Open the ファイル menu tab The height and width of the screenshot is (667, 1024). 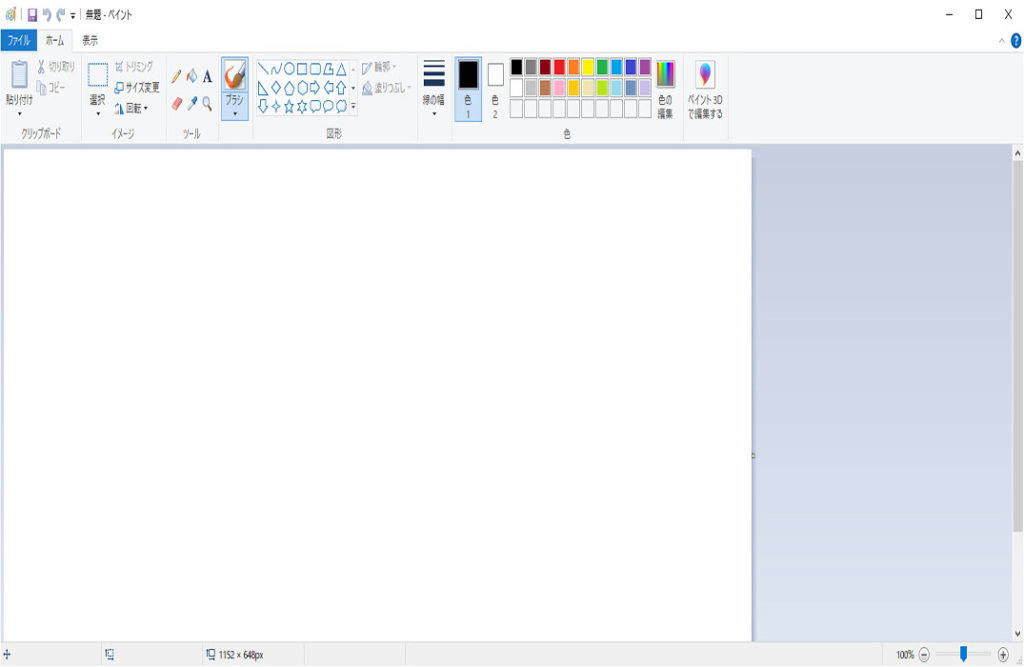pos(18,41)
